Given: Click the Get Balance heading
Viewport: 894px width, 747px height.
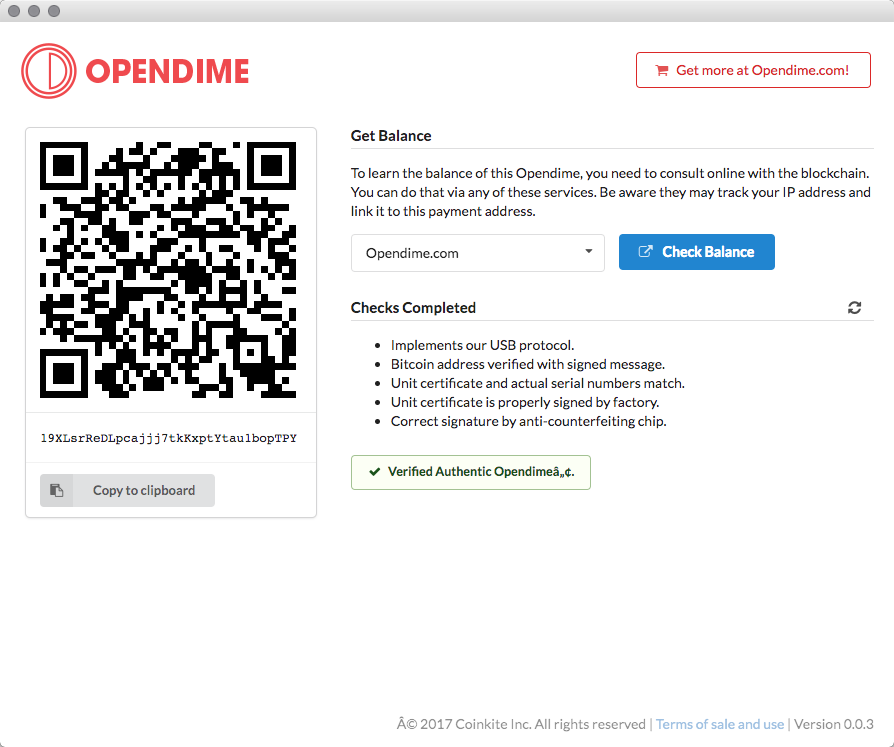Looking at the screenshot, I should pyautogui.click(x=391, y=136).
